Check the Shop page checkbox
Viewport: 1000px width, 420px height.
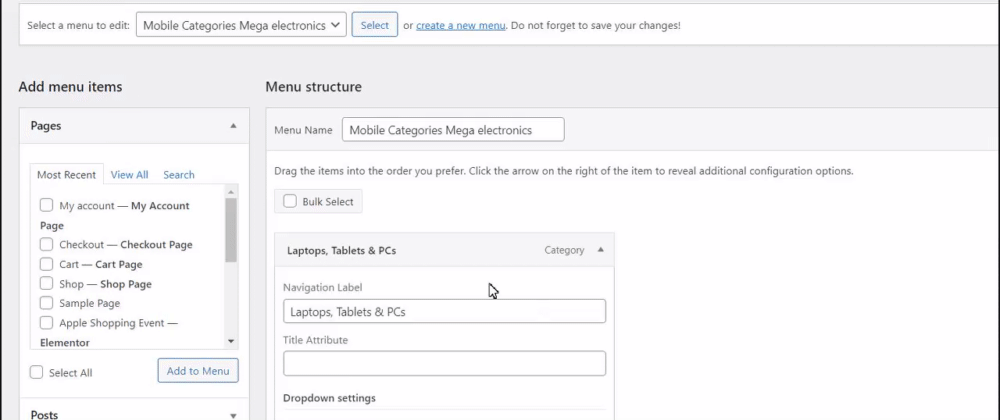[46, 284]
